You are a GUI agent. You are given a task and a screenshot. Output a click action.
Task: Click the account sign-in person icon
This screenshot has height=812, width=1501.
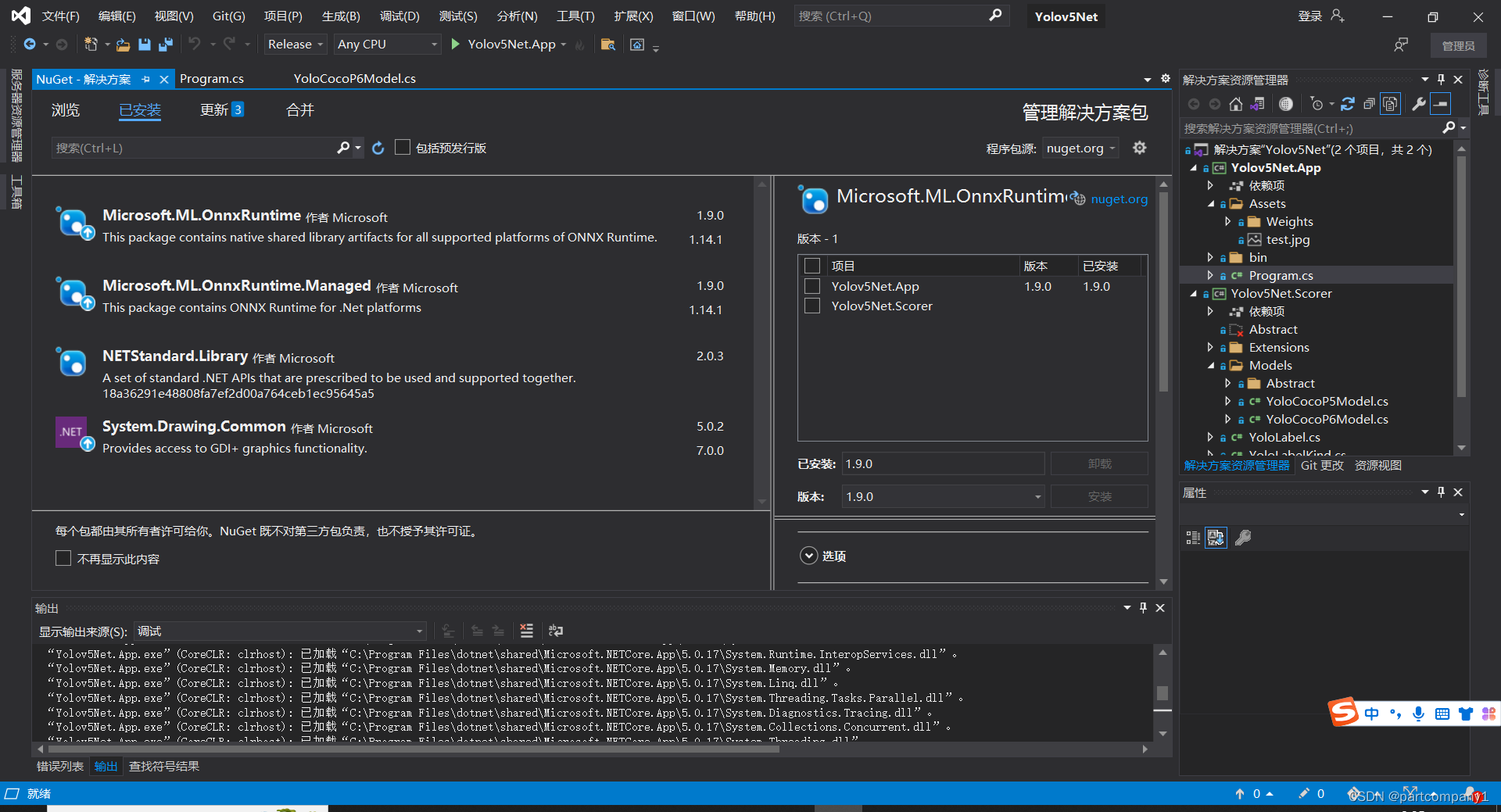point(1338,16)
